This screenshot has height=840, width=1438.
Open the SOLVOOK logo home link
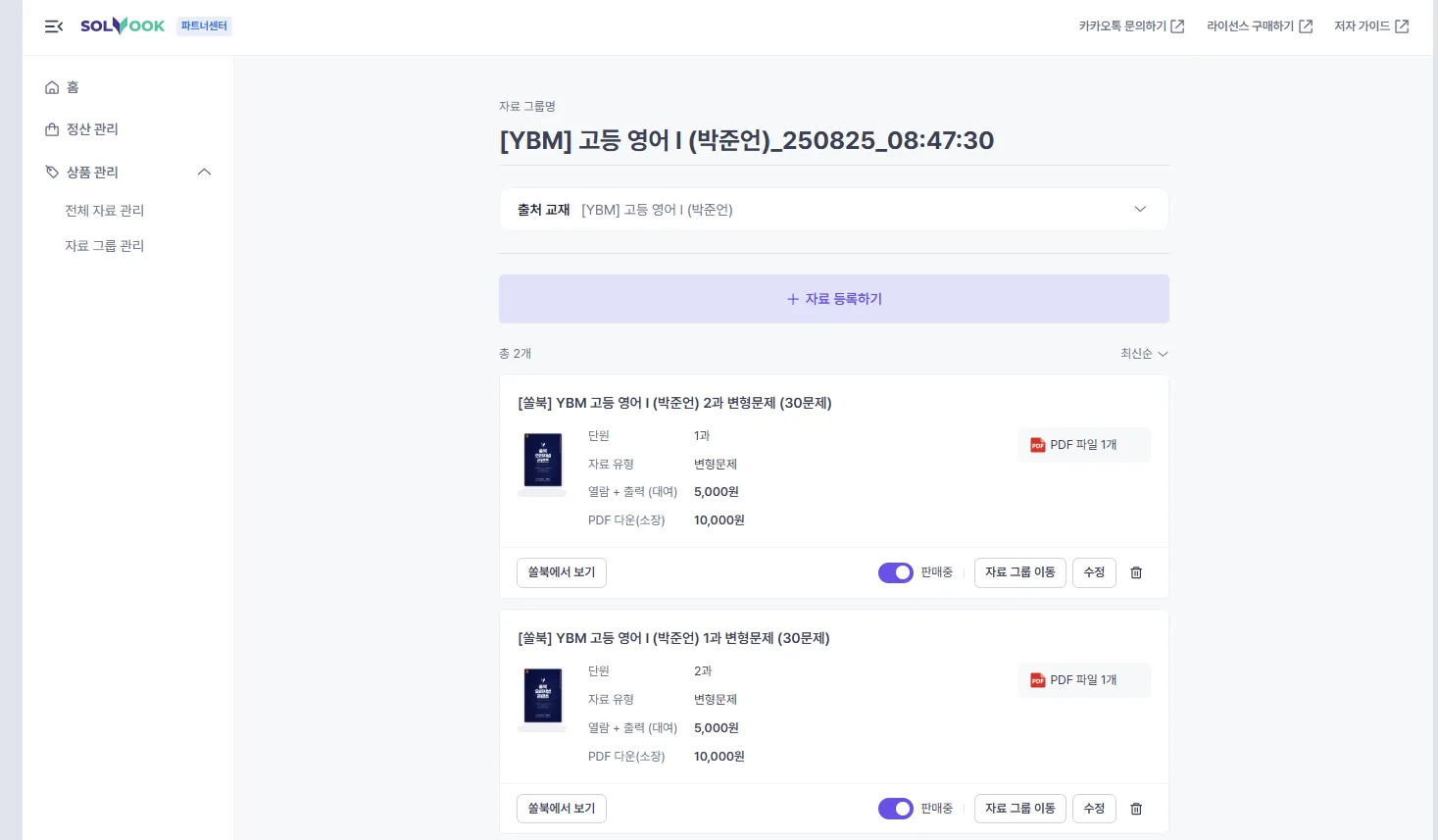pos(123,26)
